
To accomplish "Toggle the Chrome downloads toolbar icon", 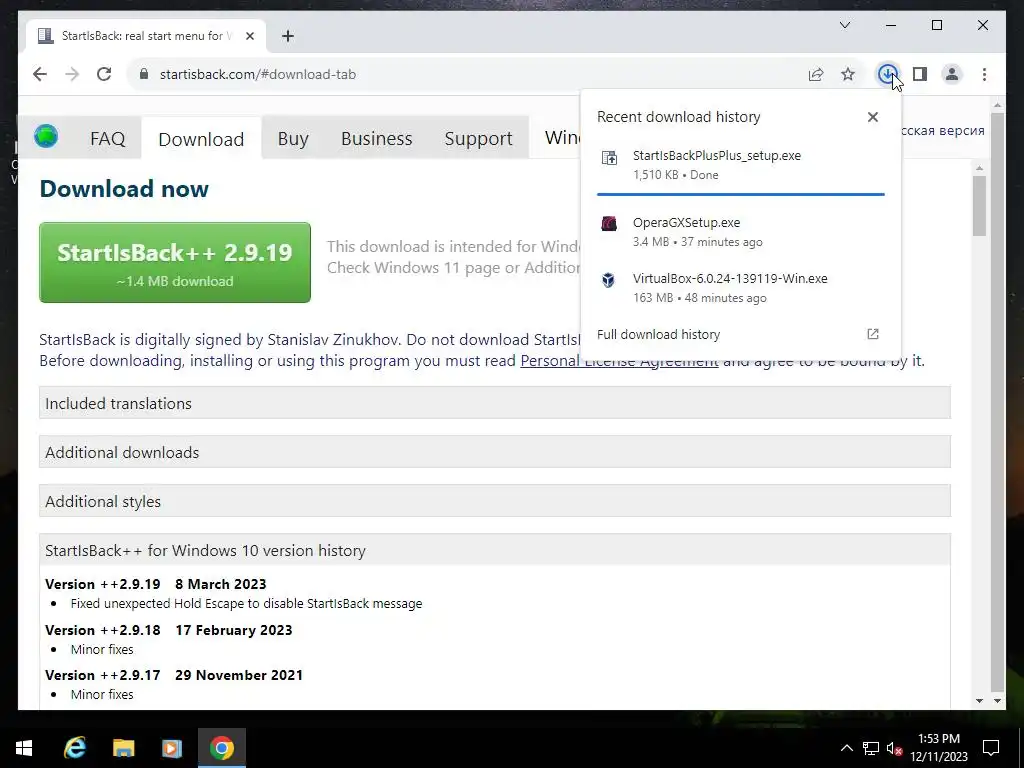I will pyautogui.click(x=888, y=74).
